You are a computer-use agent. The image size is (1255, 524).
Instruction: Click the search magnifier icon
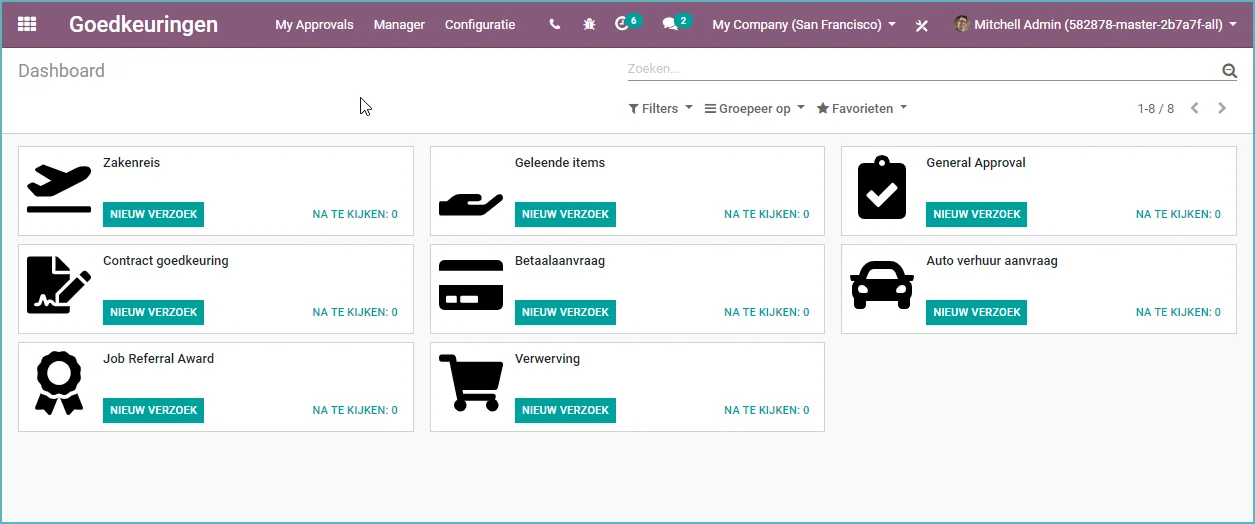coord(1229,70)
